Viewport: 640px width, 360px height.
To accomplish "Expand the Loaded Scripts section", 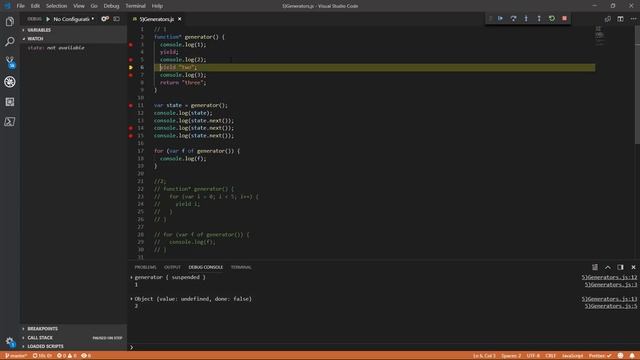I will pyautogui.click(x=73, y=346).
